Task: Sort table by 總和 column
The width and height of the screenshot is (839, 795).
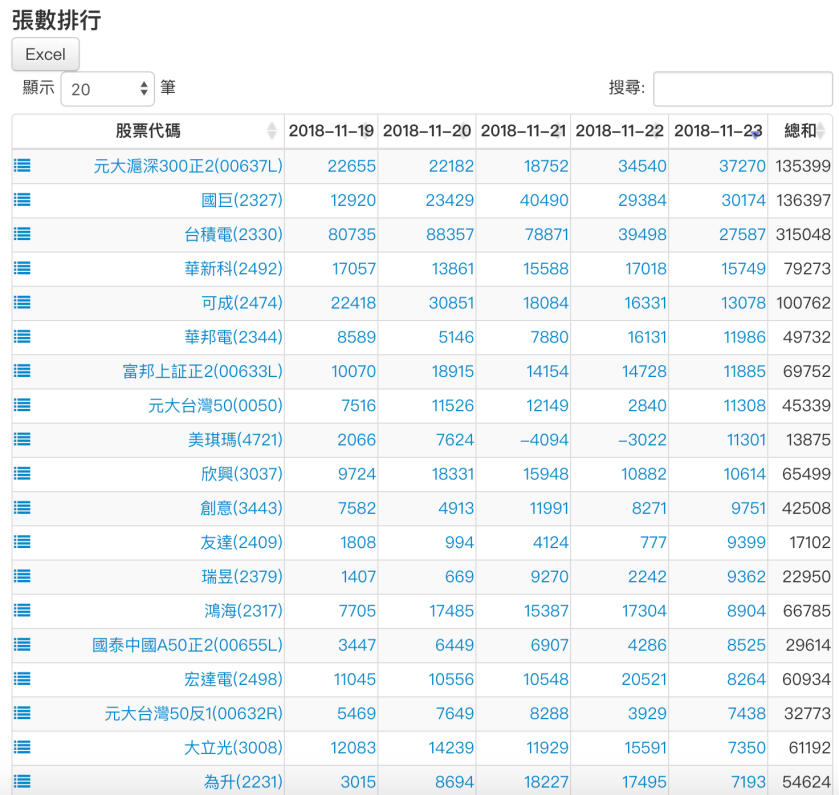Action: coord(800,131)
